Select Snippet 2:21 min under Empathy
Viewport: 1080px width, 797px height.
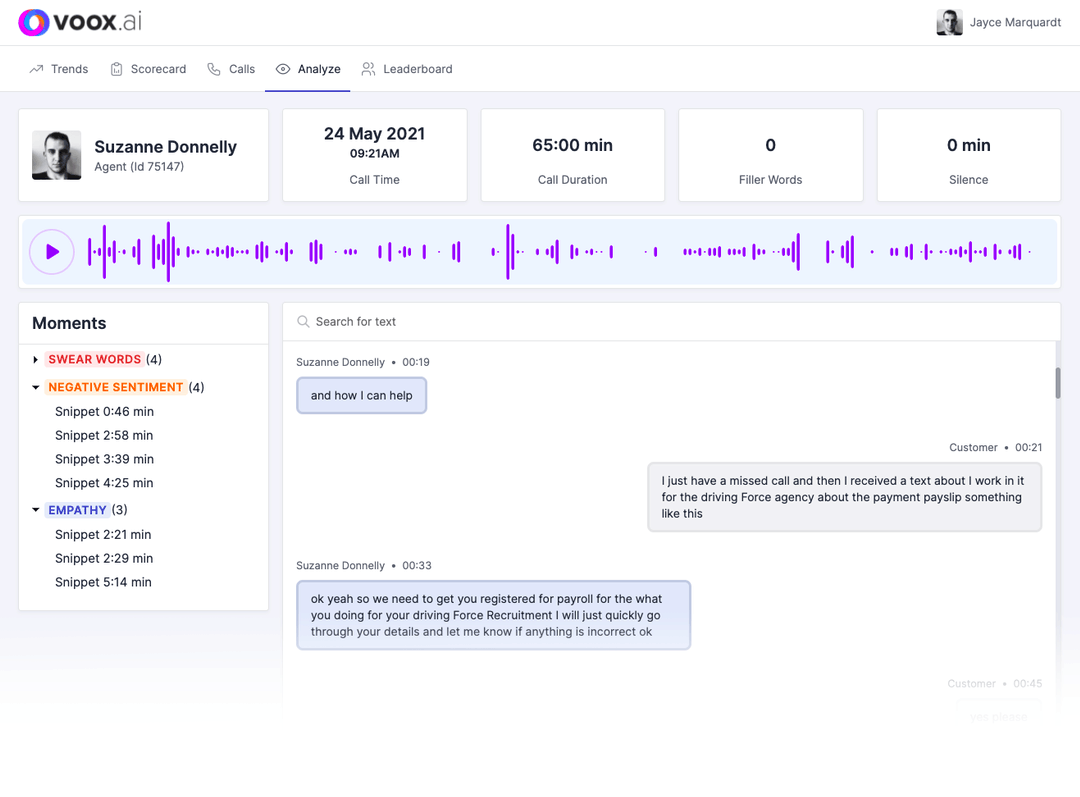coord(103,534)
